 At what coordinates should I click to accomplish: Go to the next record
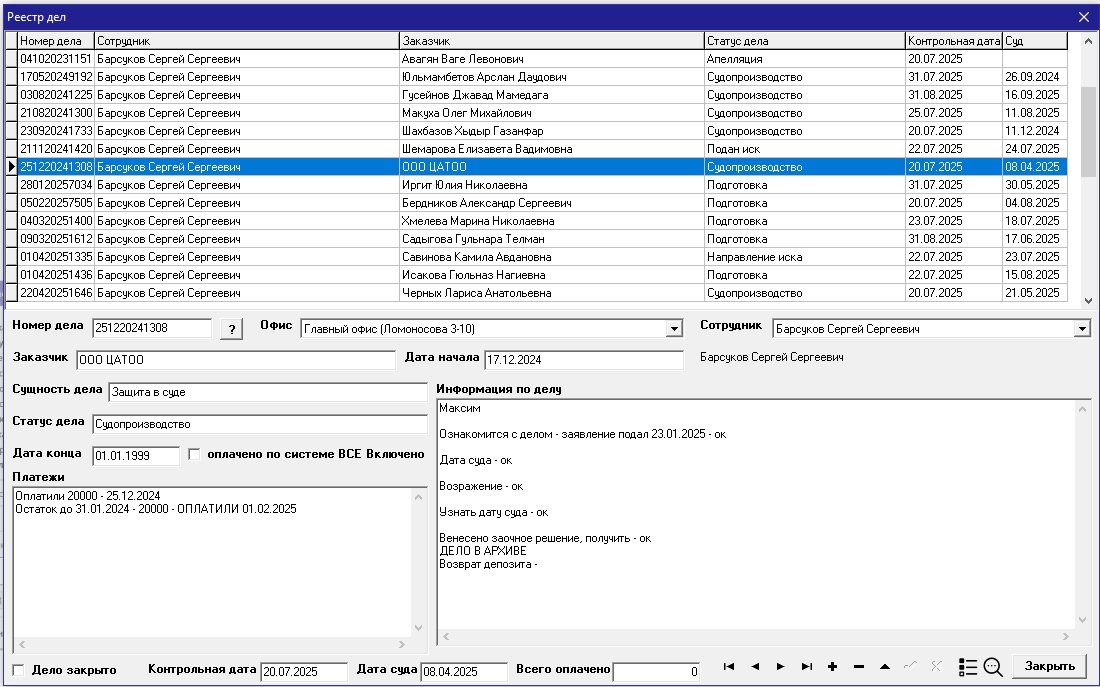point(781,667)
